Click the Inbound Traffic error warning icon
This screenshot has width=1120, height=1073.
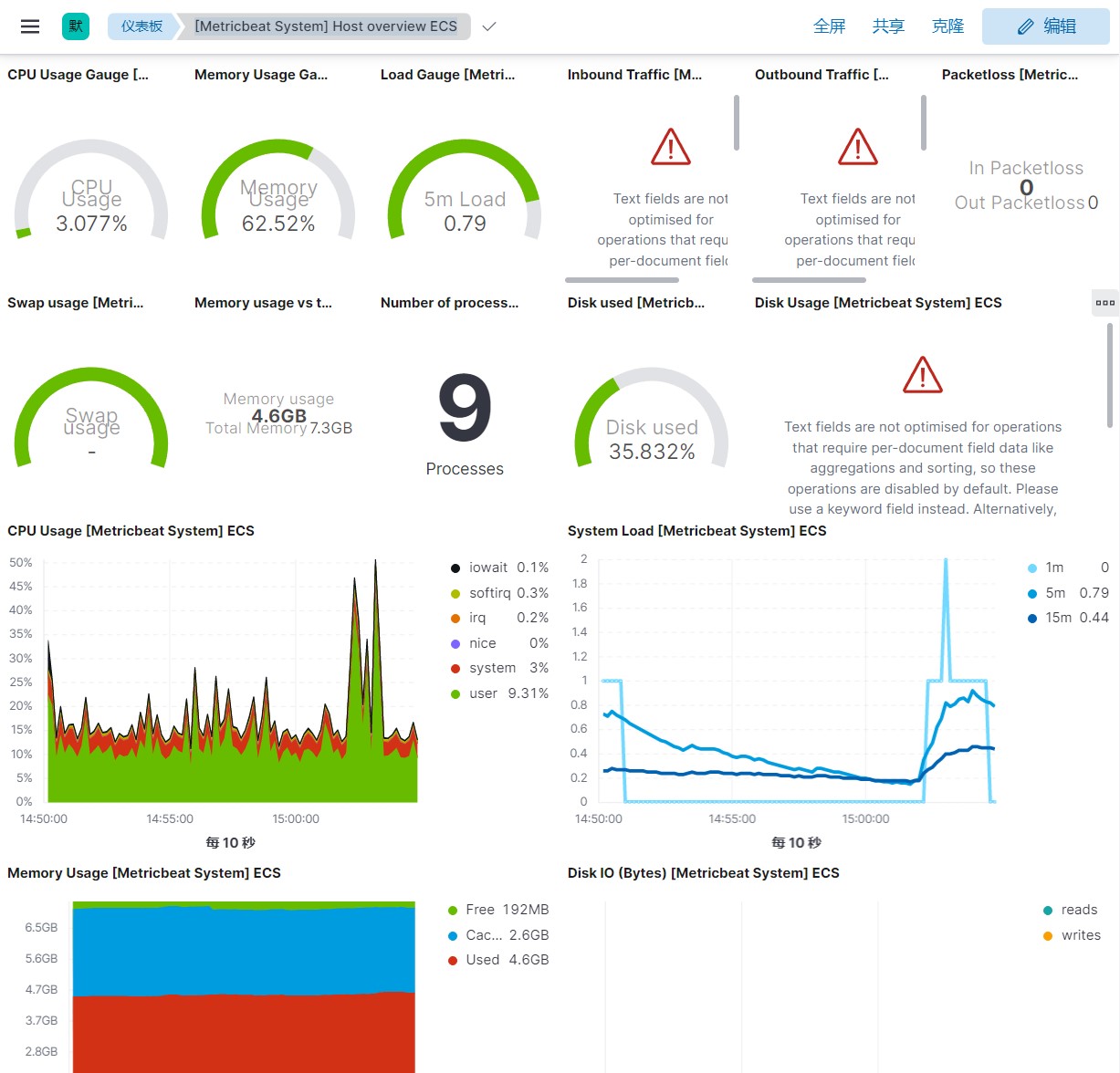pyautogui.click(x=671, y=147)
